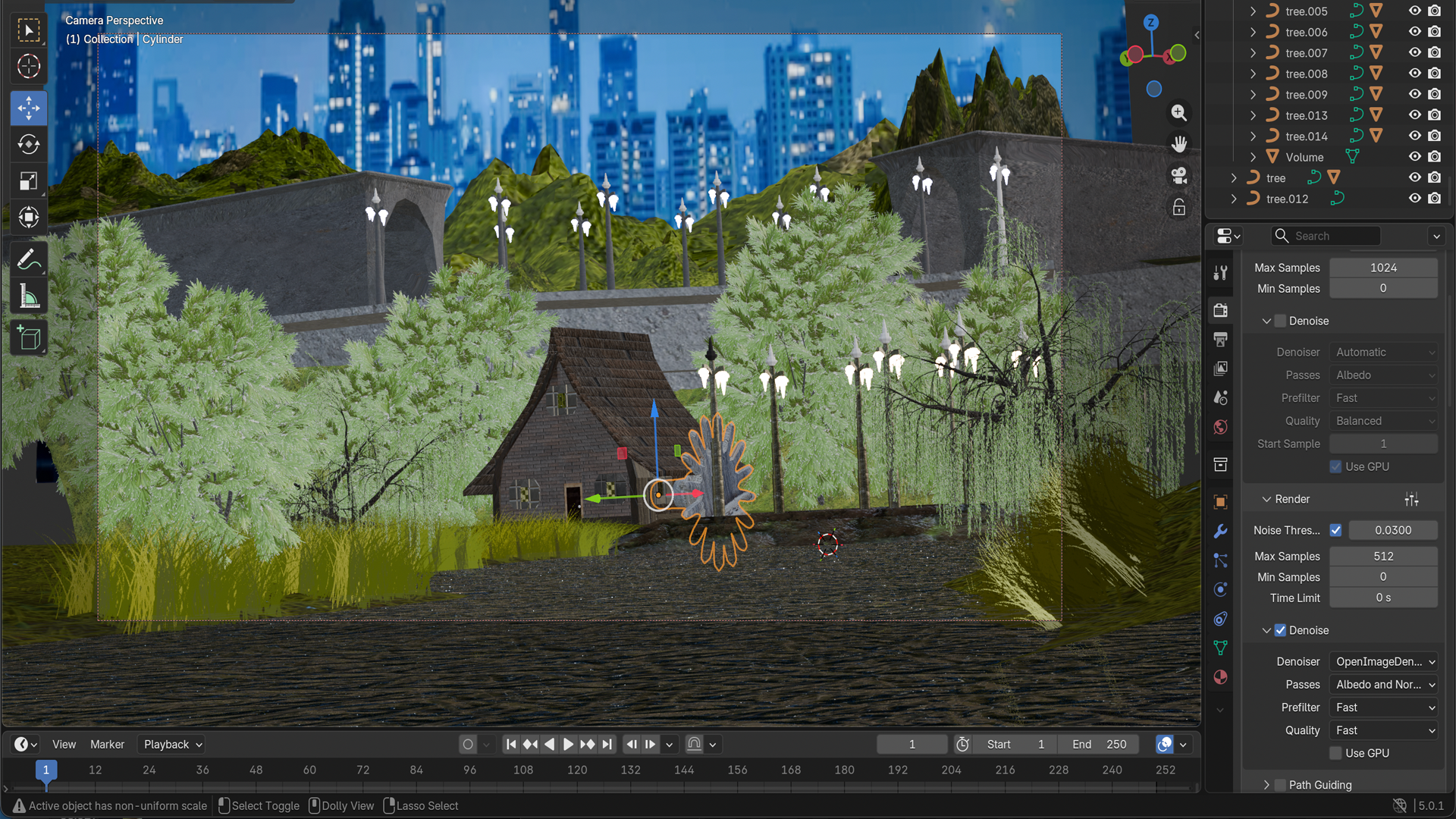Choose the Annotate pencil tool
The height and width of the screenshot is (819, 1456).
29,260
